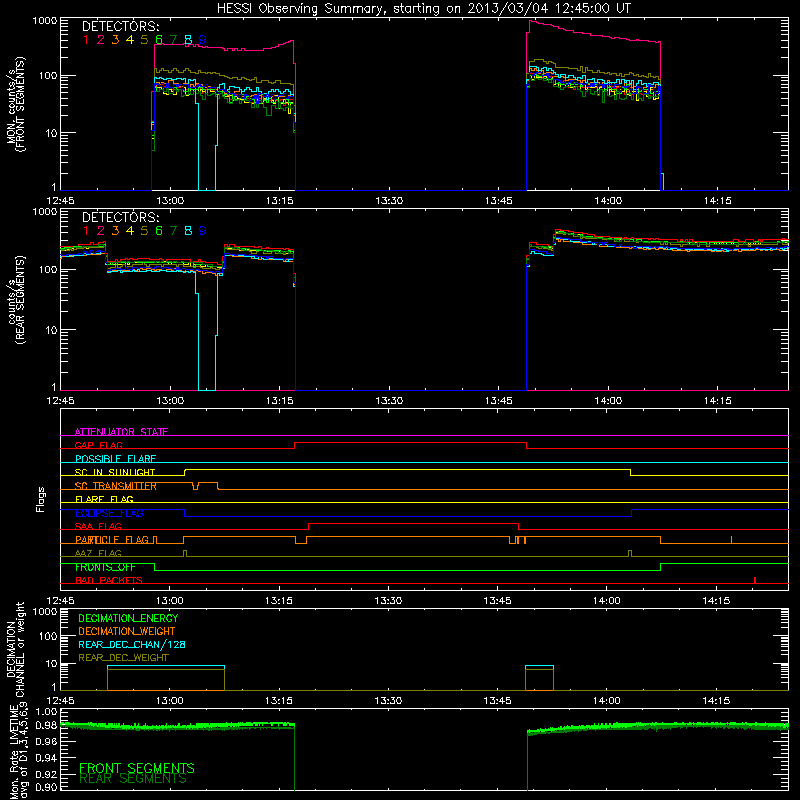Select the SAA_FLAG label
Viewport: 800px width, 800px height.
98,526
